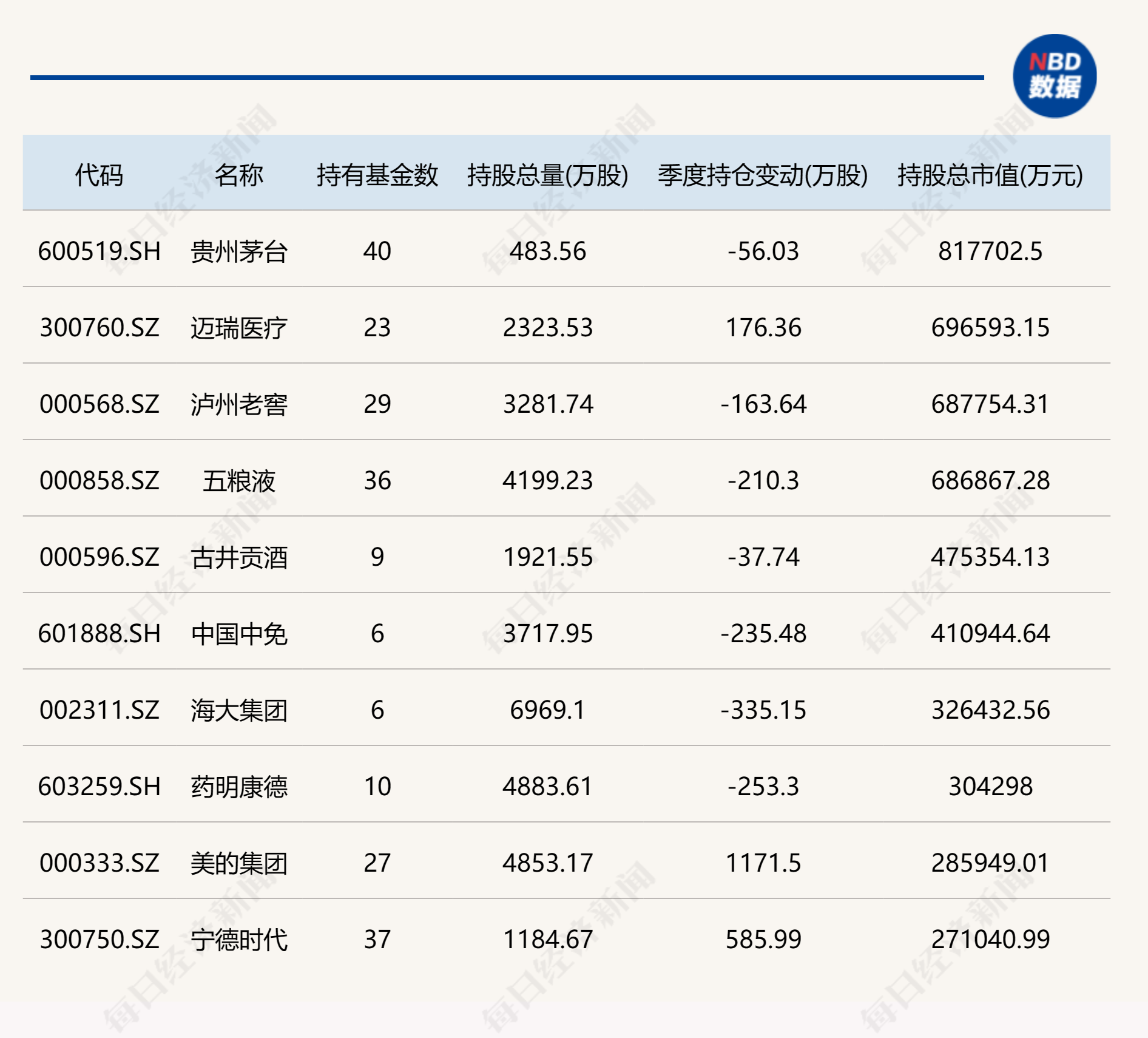
Task: Select stock code 300750.SZ
Action: [x=99, y=940]
